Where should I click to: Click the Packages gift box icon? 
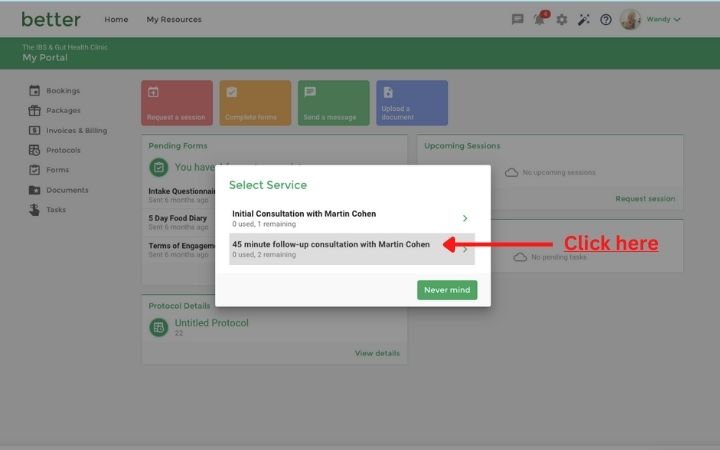coord(34,110)
